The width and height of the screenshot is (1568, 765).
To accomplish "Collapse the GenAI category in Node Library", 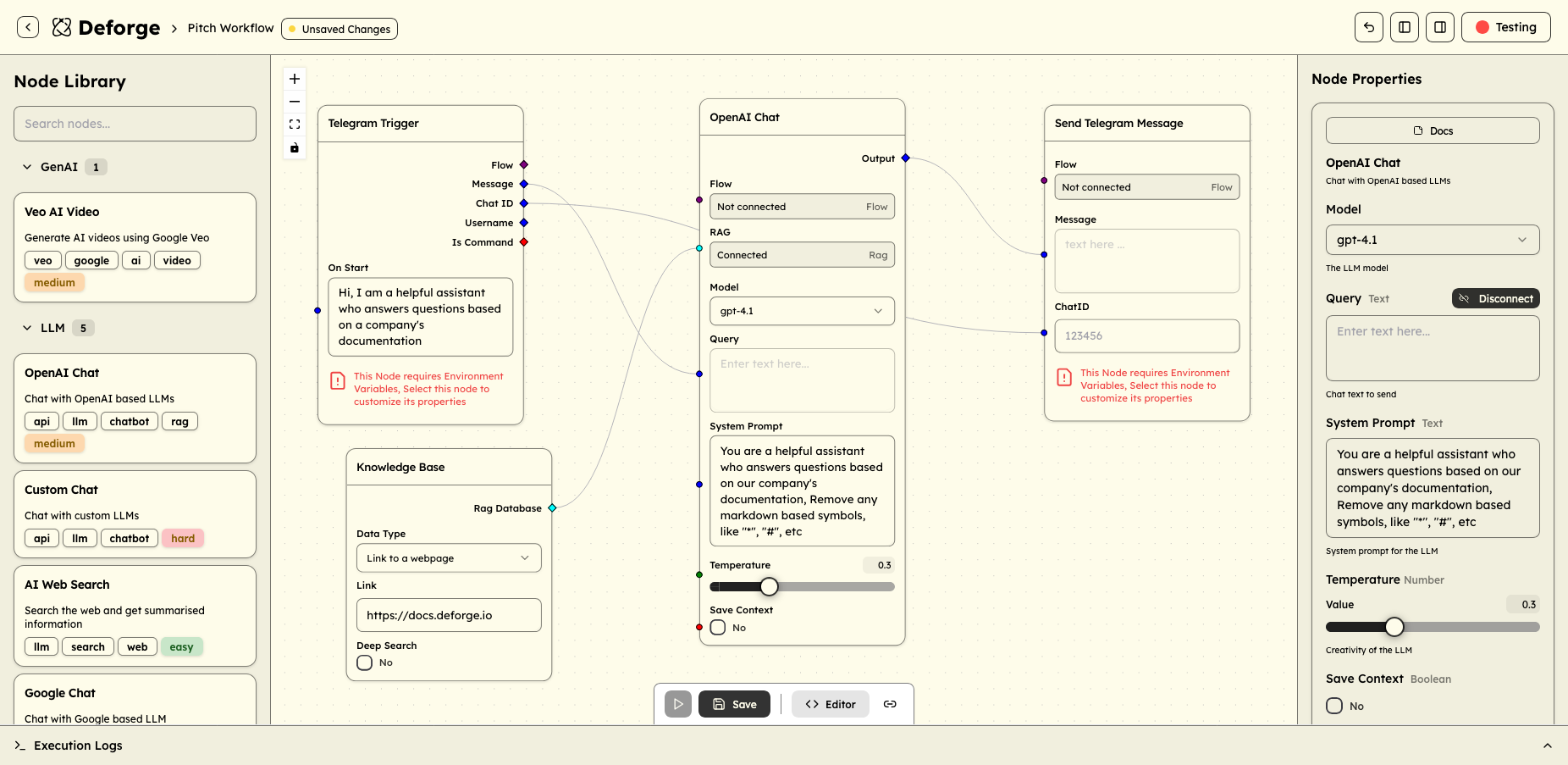I will point(28,167).
